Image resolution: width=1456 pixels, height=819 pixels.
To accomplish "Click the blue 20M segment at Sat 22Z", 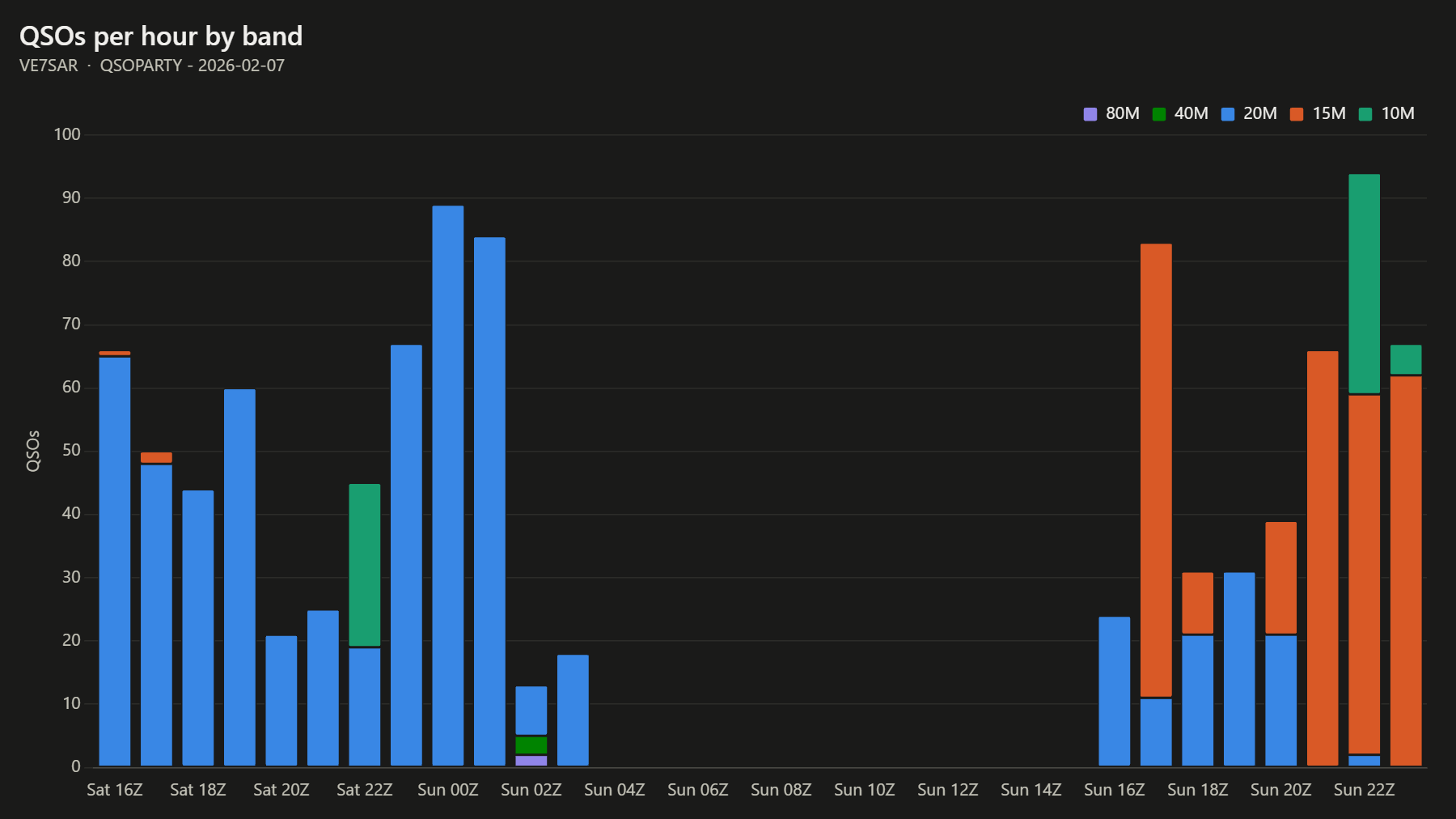I will [365, 707].
